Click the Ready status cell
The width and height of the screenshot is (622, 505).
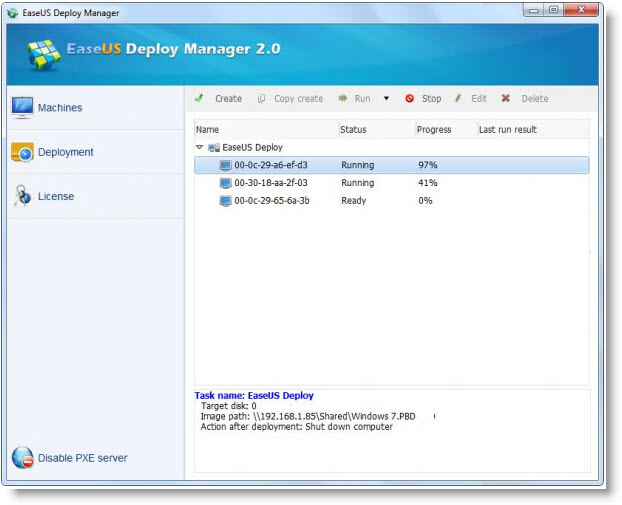click(353, 201)
